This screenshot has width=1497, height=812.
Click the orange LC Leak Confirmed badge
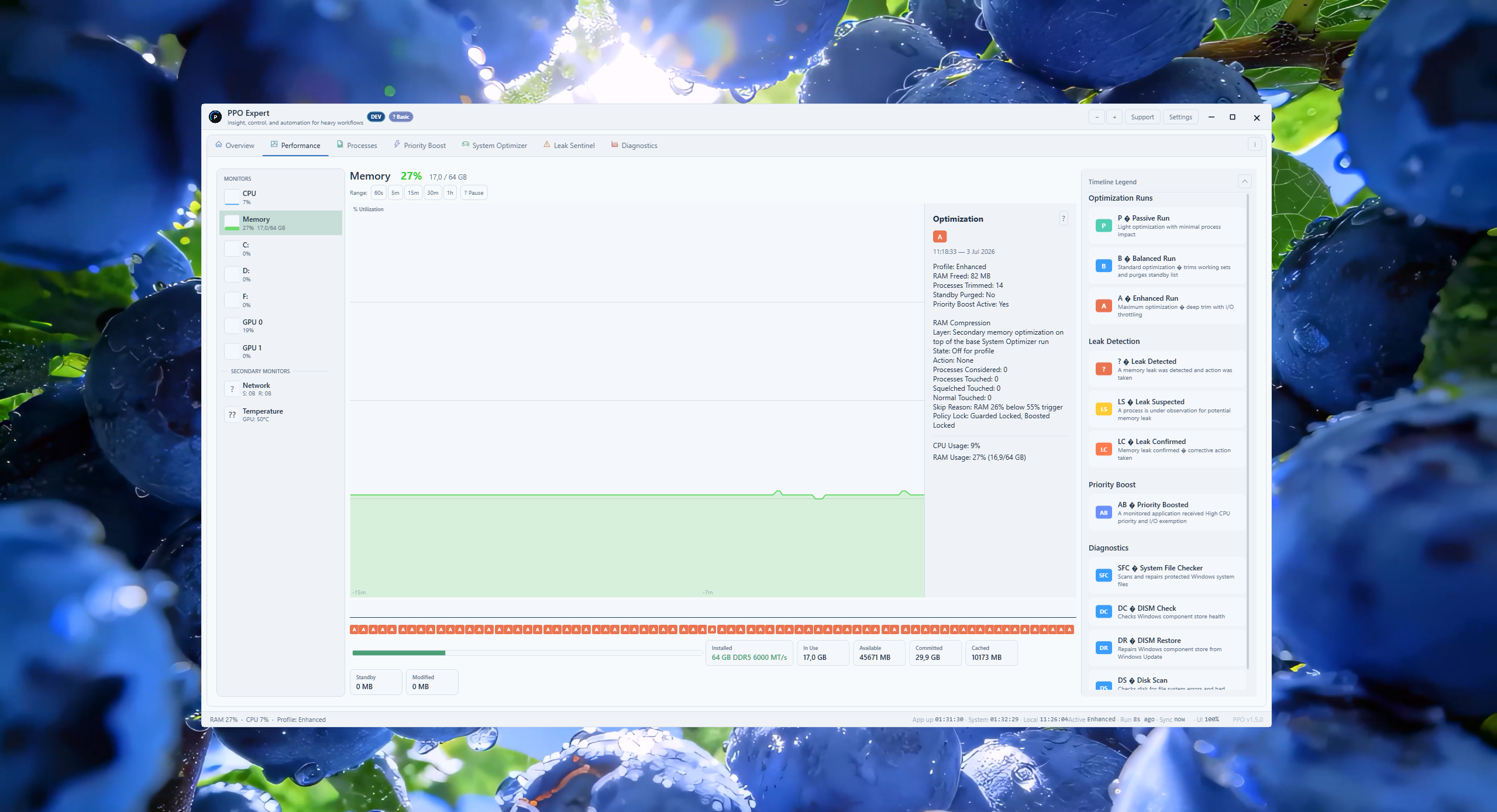tap(1103, 449)
